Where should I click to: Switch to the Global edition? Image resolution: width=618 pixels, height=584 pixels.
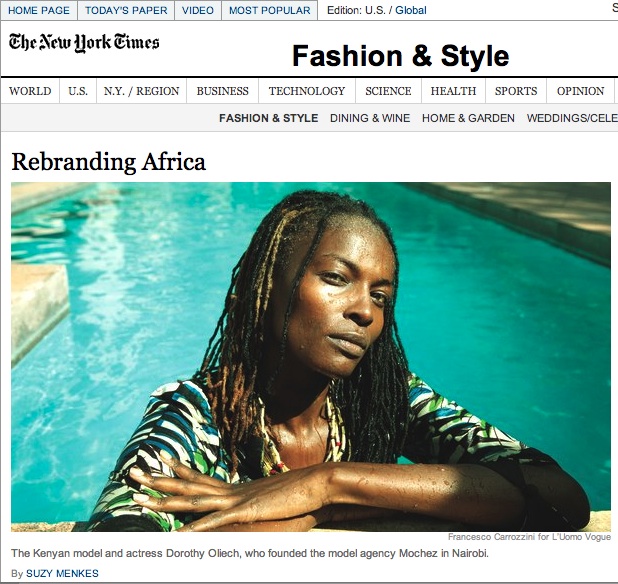tap(411, 10)
